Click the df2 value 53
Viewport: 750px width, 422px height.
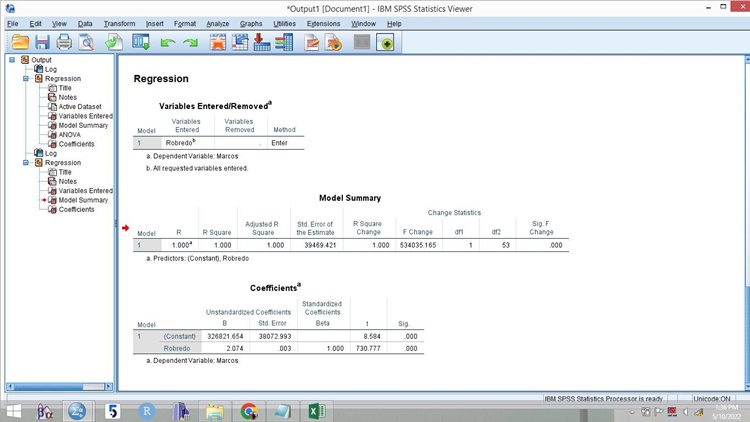pyautogui.click(x=506, y=245)
